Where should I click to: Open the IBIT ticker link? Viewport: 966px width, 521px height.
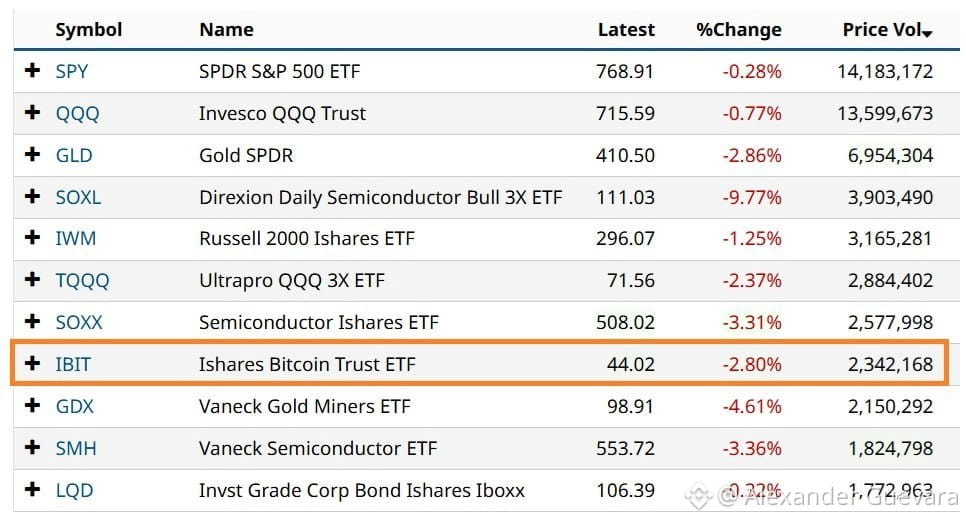[73, 364]
